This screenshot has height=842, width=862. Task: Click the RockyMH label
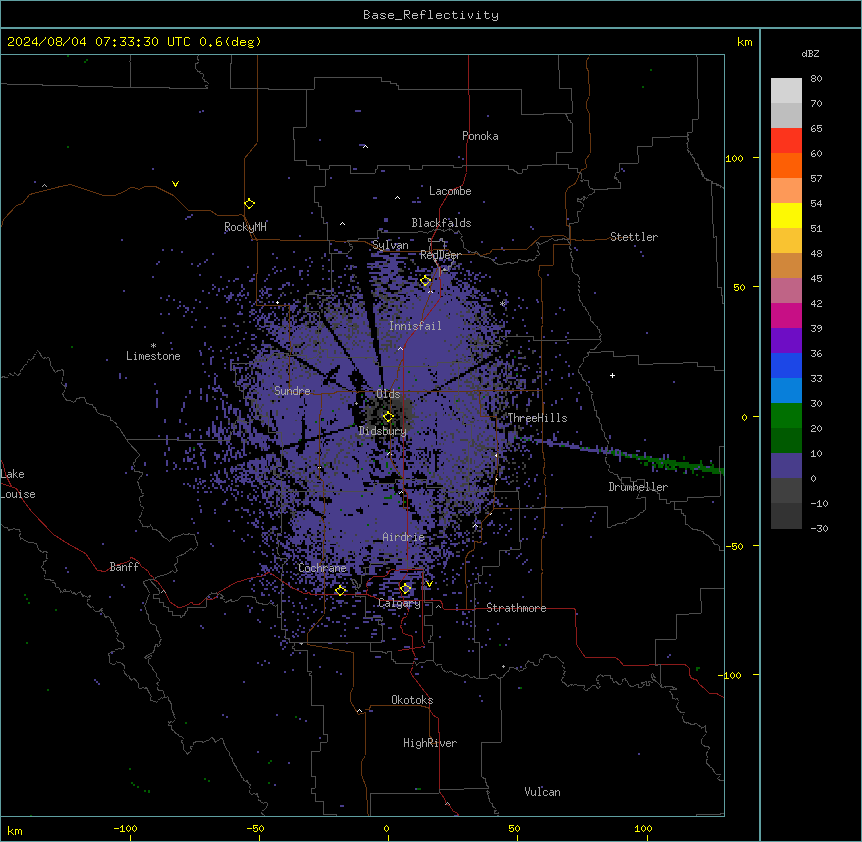(x=245, y=227)
